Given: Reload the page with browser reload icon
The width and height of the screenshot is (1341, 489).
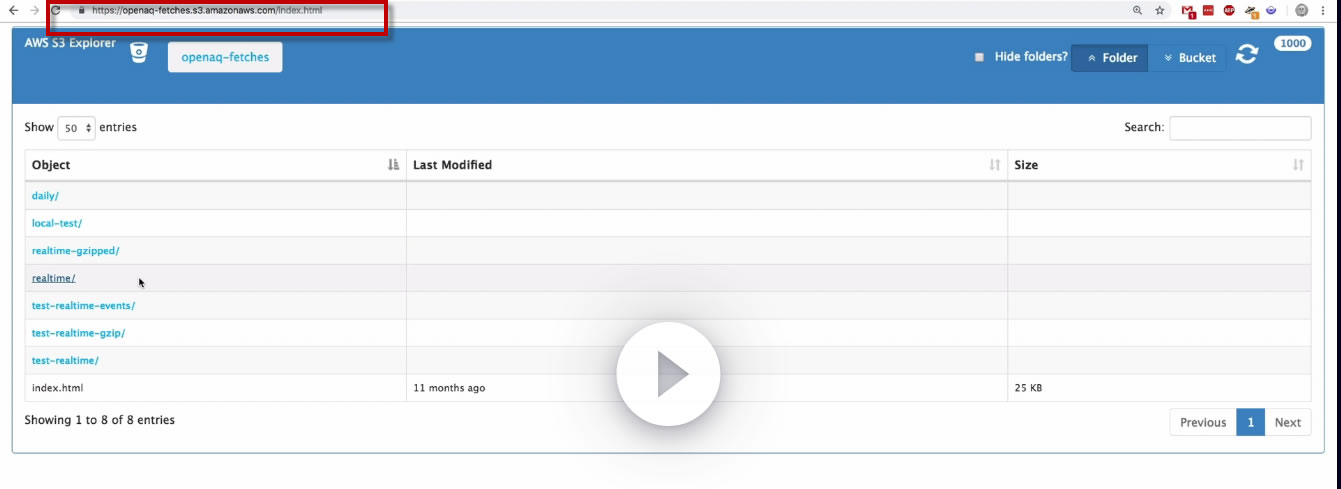Looking at the screenshot, I should 56,10.
